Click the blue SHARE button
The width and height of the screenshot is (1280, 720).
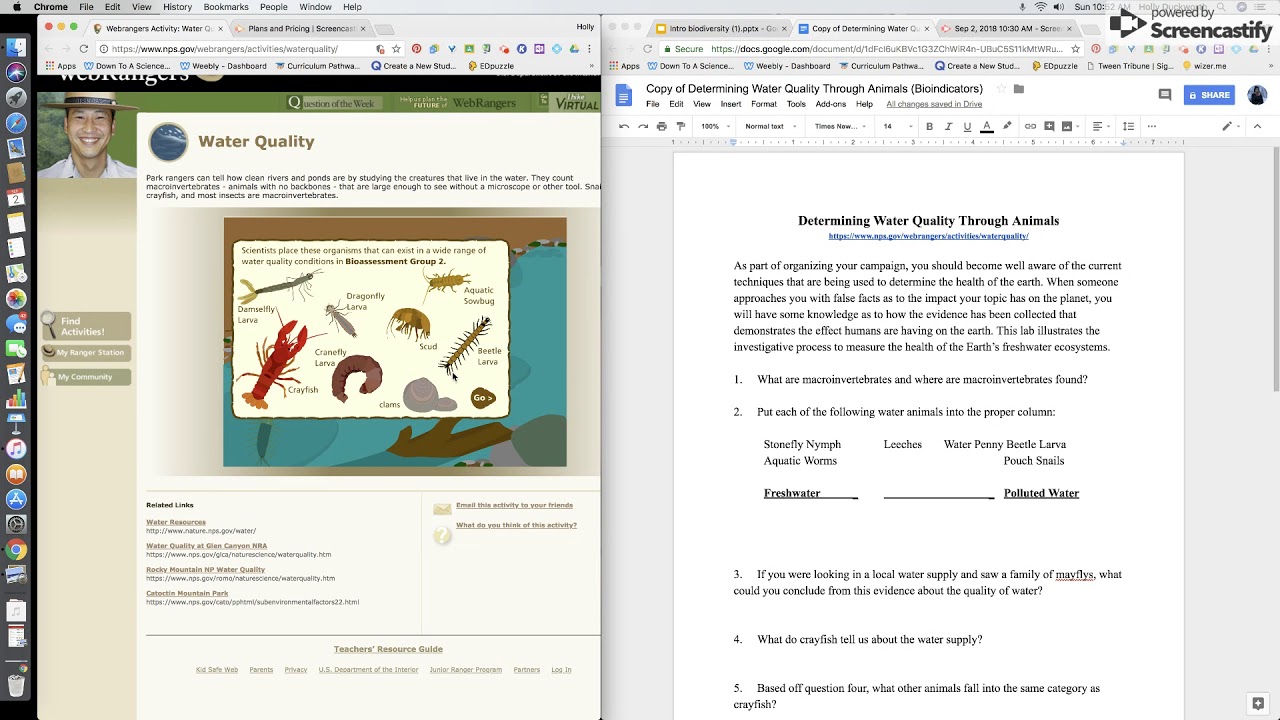pos(1209,95)
